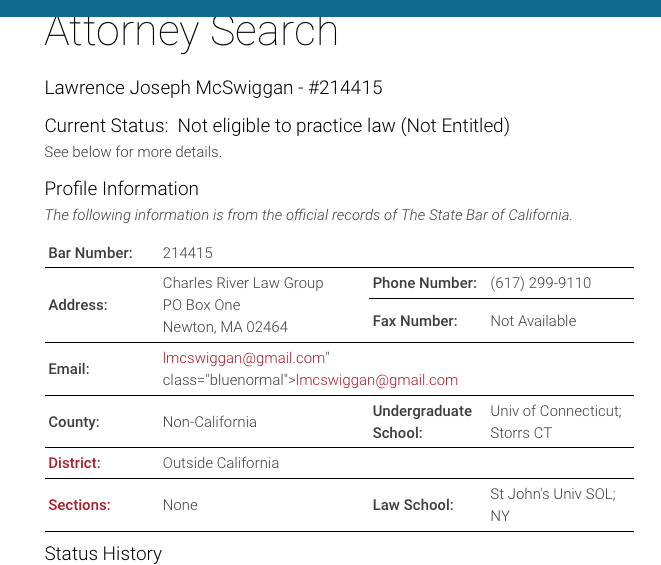This screenshot has width=661, height=565.
Task: Click the Fax Number 'Not Available' value
Action: point(533,321)
